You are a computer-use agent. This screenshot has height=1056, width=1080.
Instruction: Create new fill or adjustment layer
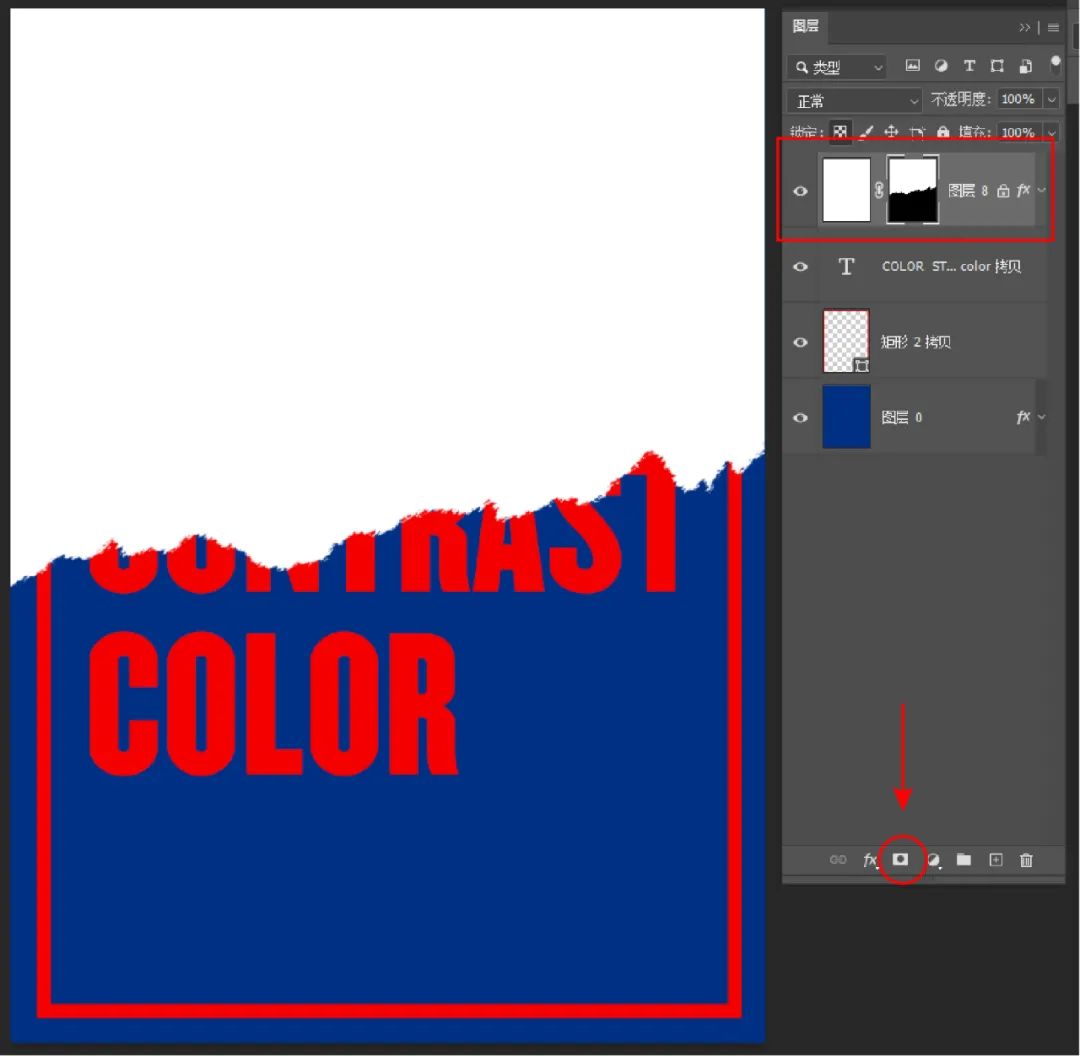click(933, 860)
